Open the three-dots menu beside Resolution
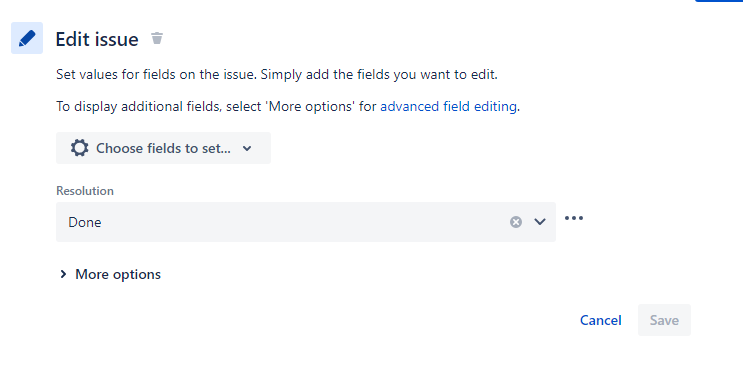 (x=574, y=218)
